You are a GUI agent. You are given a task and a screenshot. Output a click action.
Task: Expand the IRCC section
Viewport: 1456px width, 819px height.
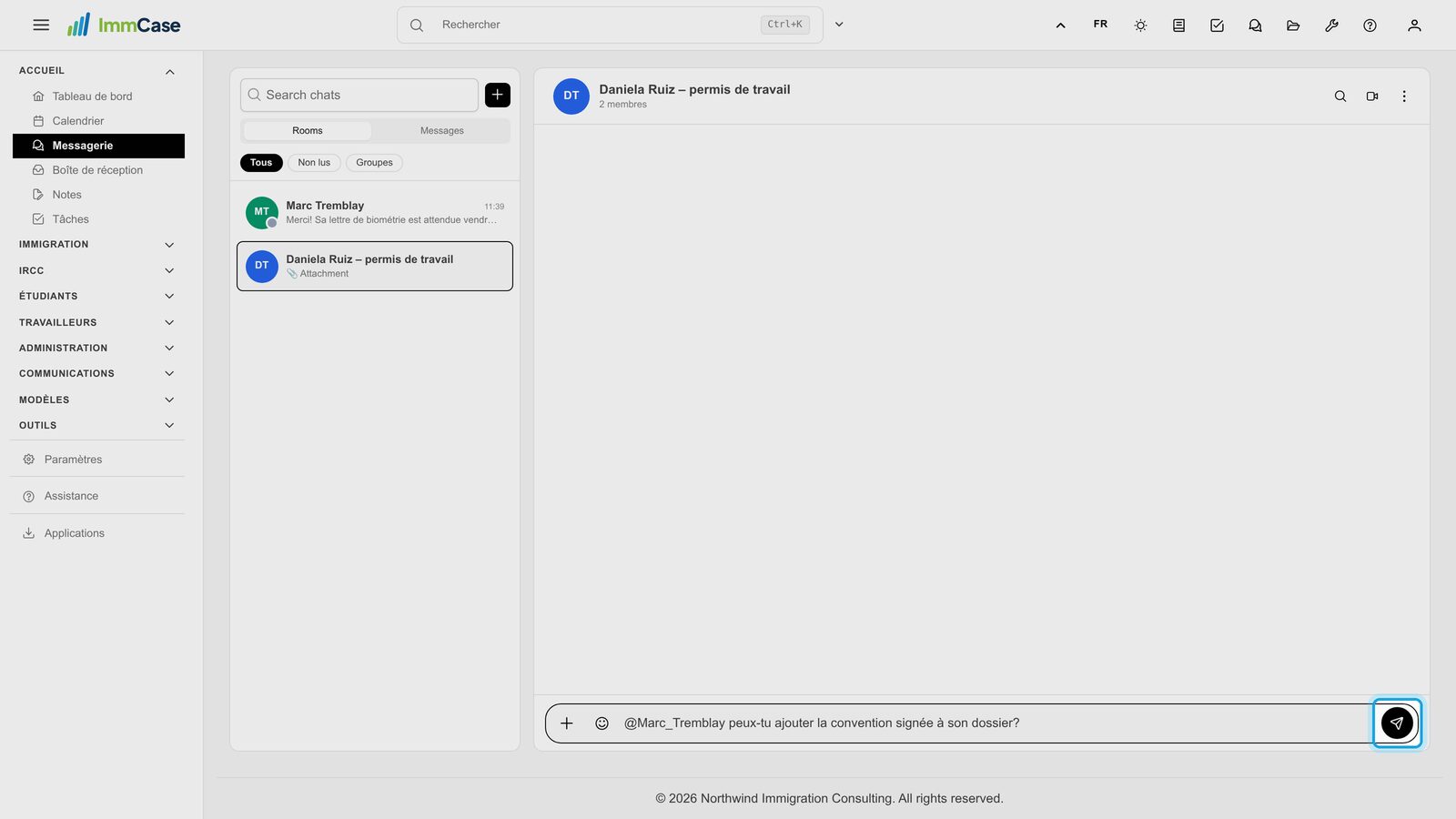97,271
